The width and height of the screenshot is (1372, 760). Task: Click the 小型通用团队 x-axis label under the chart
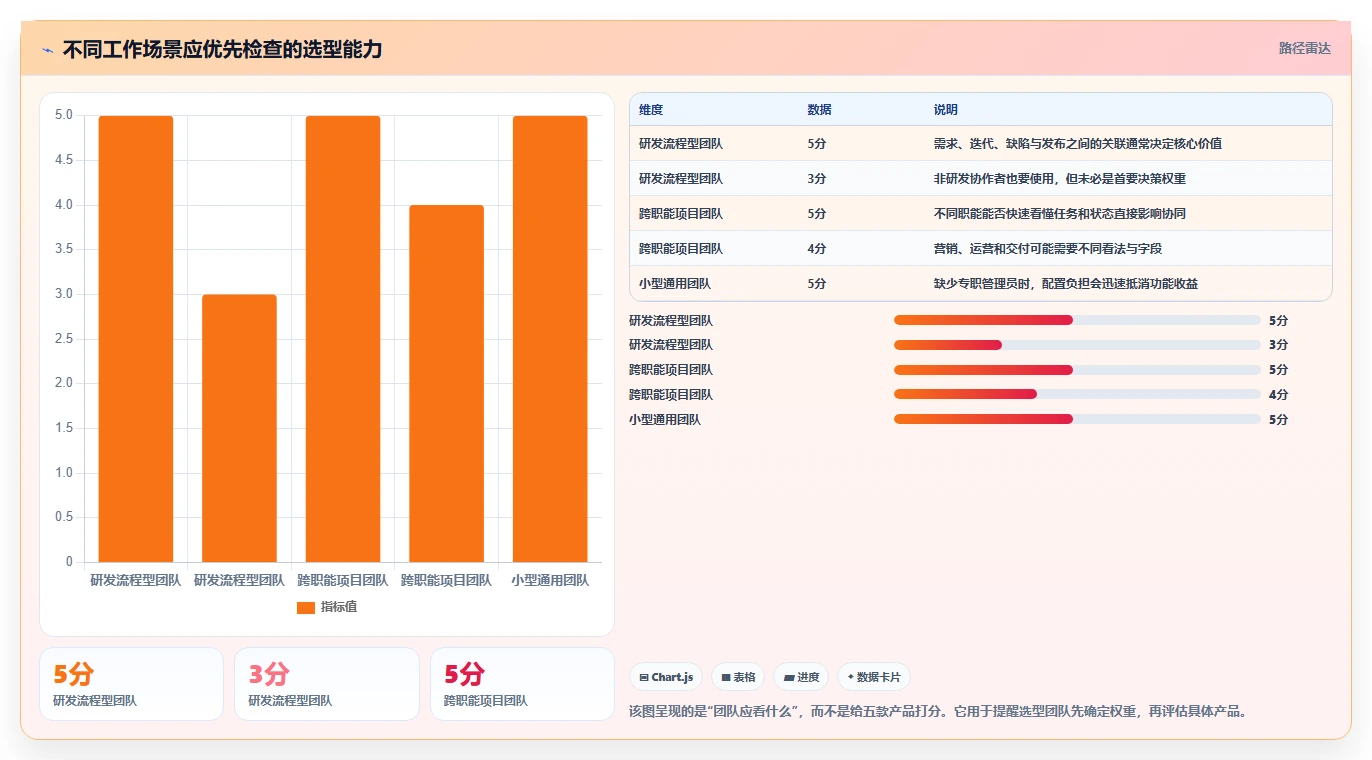550,580
